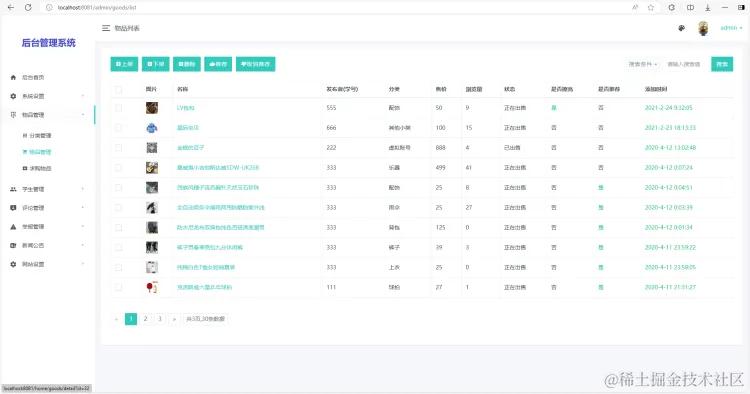Open item name link in publisher 222 row
750x394 pixels.
click(x=190, y=148)
